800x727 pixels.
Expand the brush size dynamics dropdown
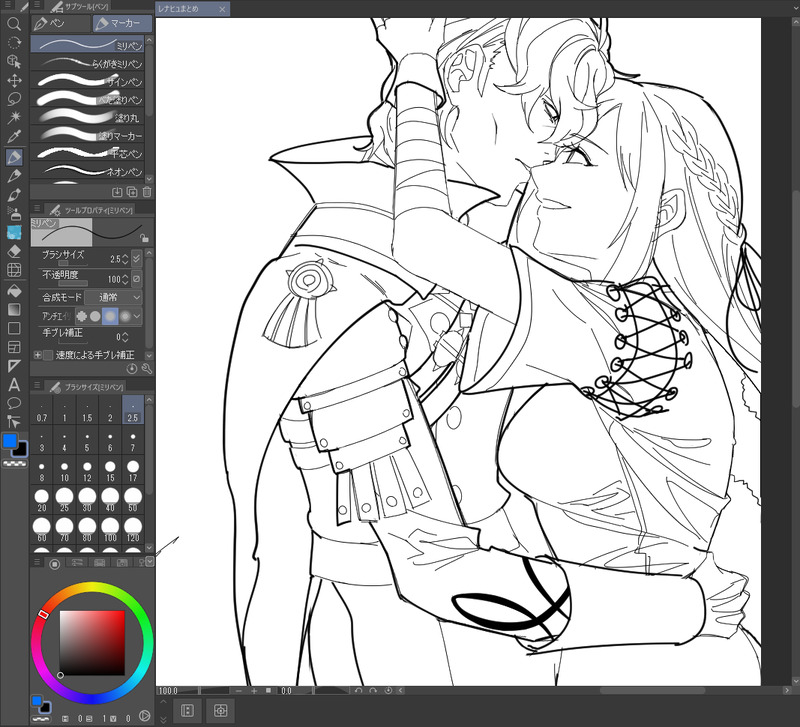pyautogui.click(x=136, y=259)
